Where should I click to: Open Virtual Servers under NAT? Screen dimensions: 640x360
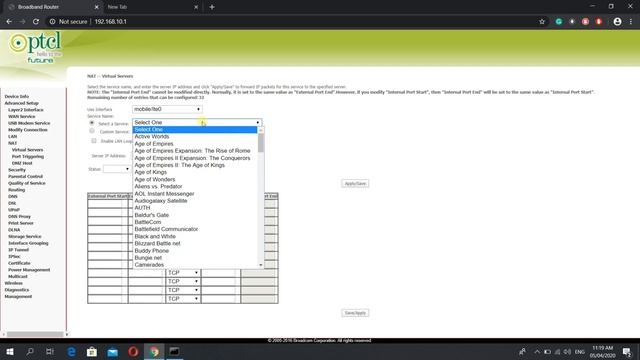pos(27,150)
